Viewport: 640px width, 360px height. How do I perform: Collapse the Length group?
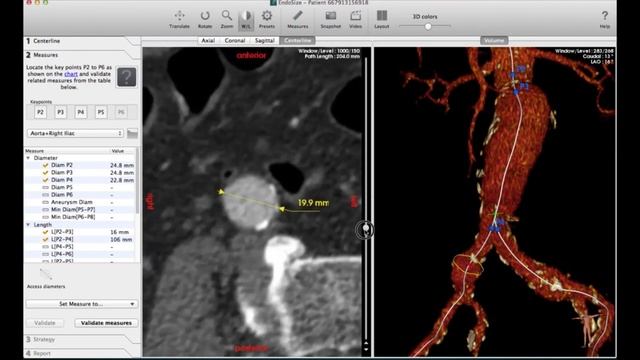pos(28,225)
